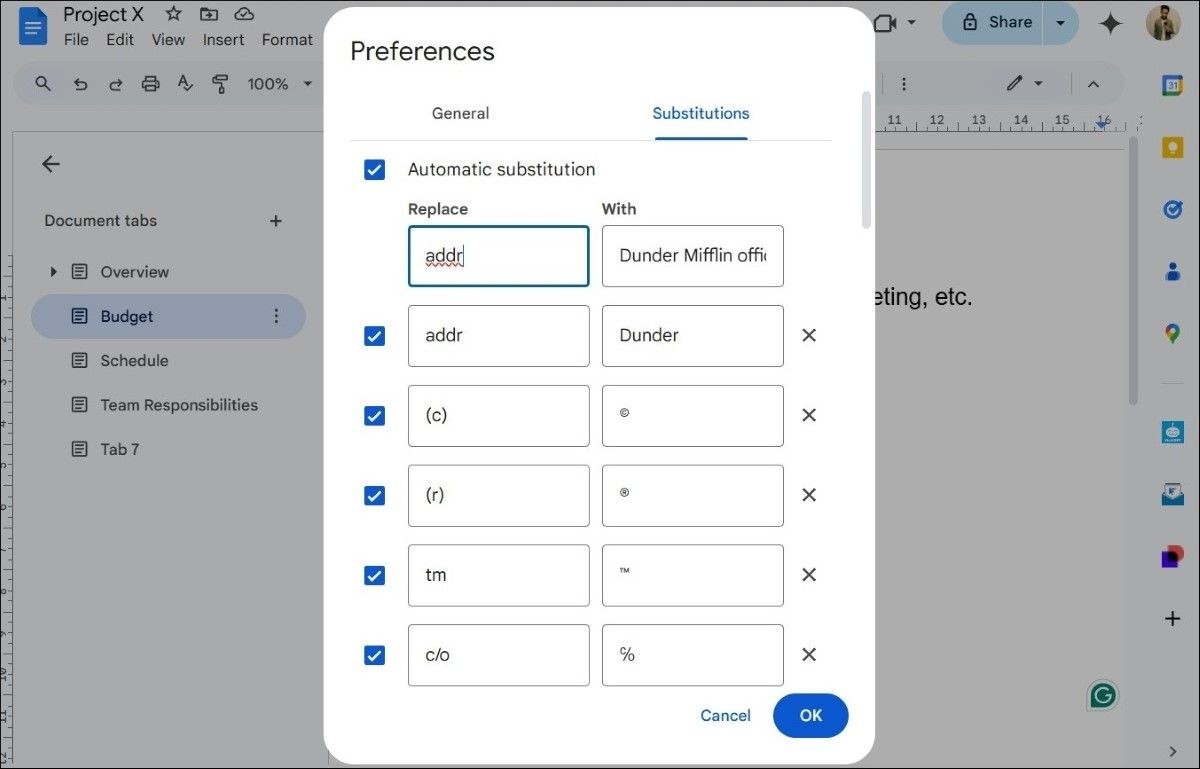Remove the addr substitution row
Screen dimensions: 1200x769
tap(809, 335)
